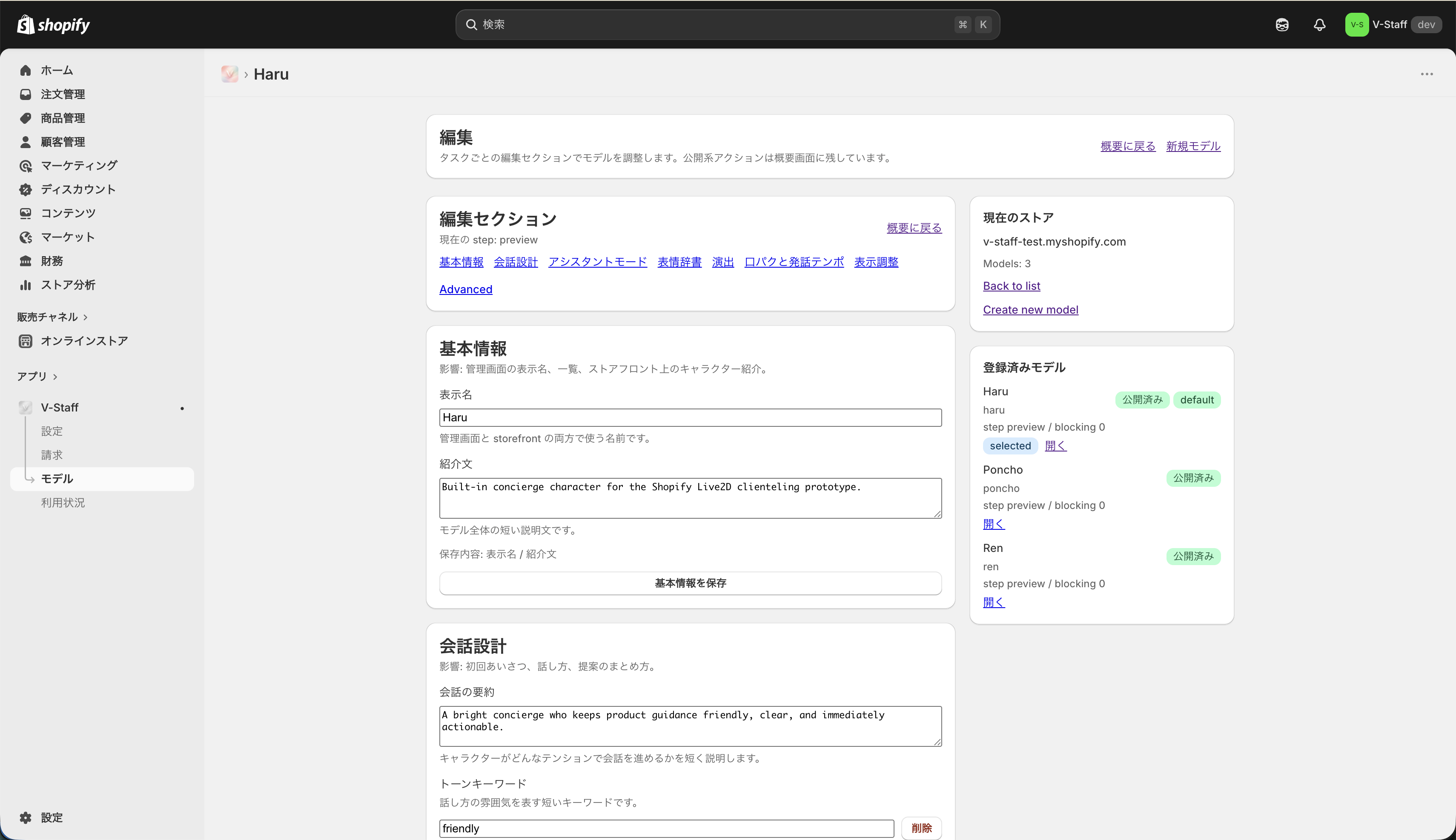
Task: Click the store URL v-staff-test.myshopify.com
Action: pos(1055,242)
